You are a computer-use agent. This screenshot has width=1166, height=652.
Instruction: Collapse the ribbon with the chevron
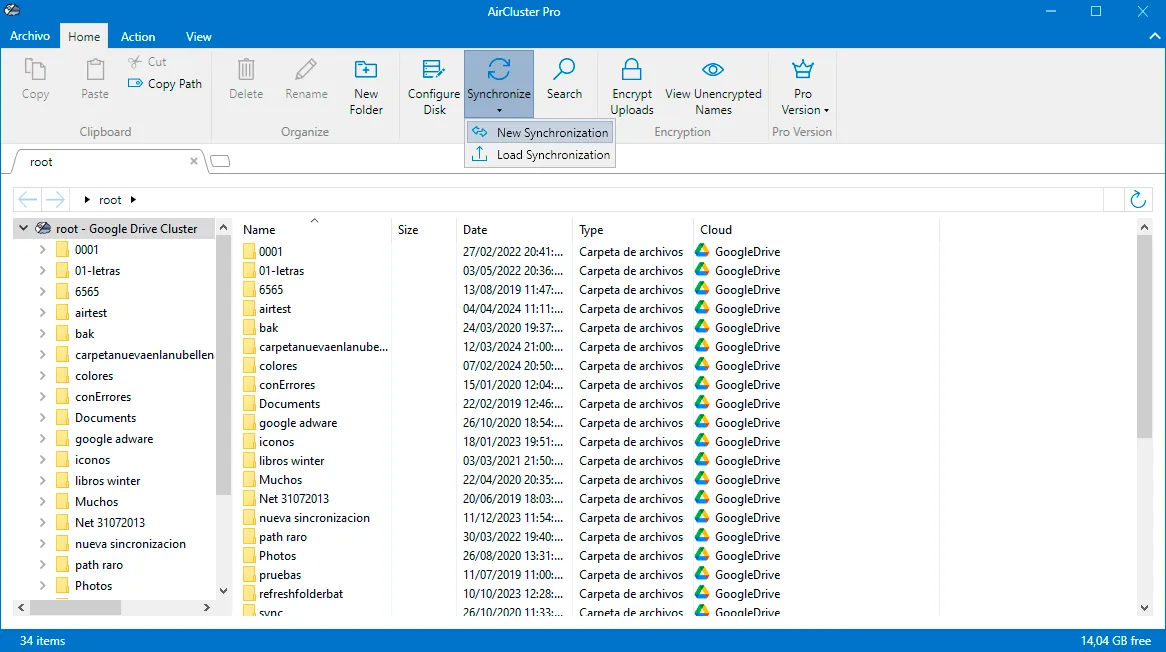(x=1154, y=36)
